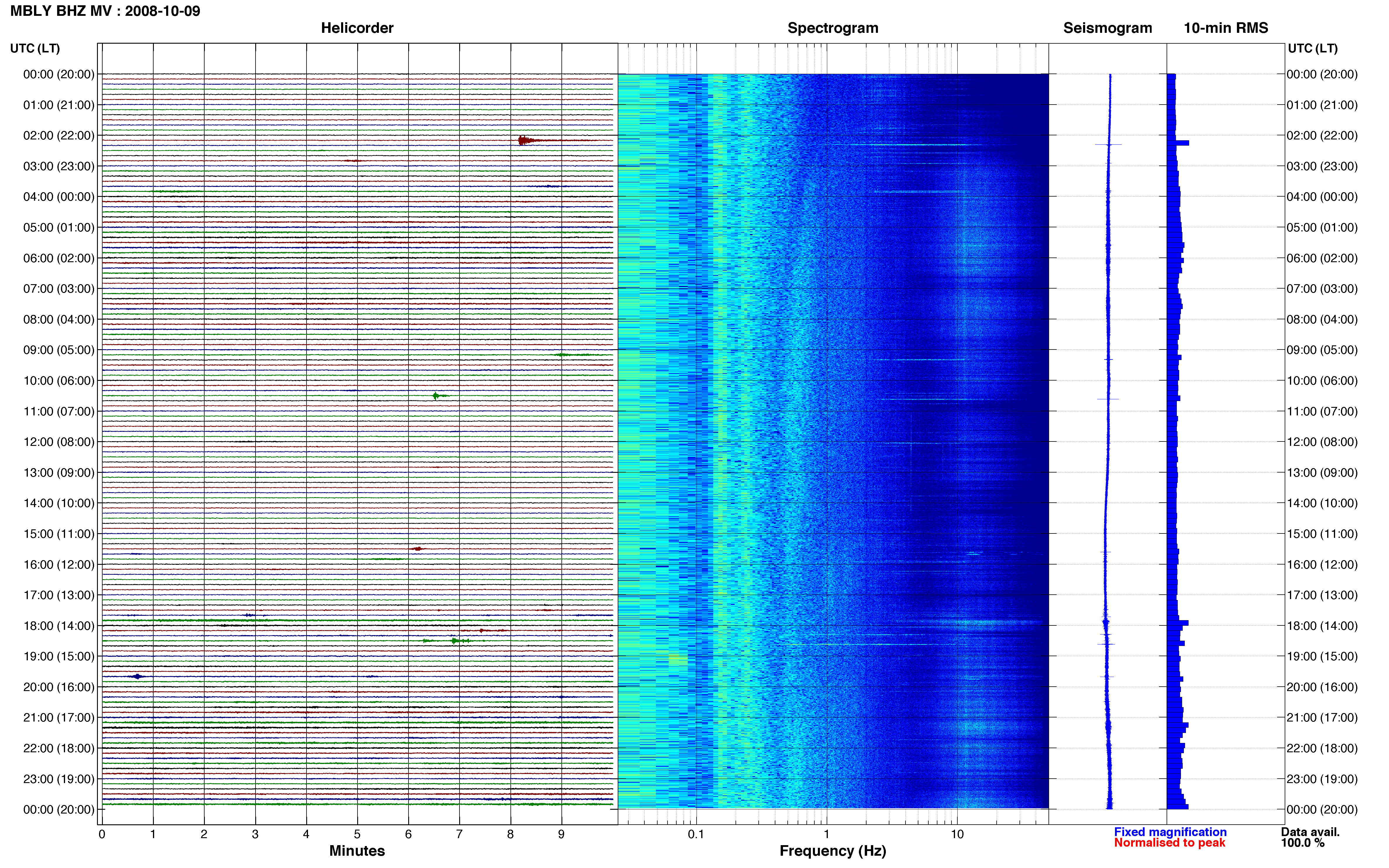This screenshot has height=868, width=1389.
Task: Click the right '16:00 (12:00)' time label
Action: [x=1322, y=564]
